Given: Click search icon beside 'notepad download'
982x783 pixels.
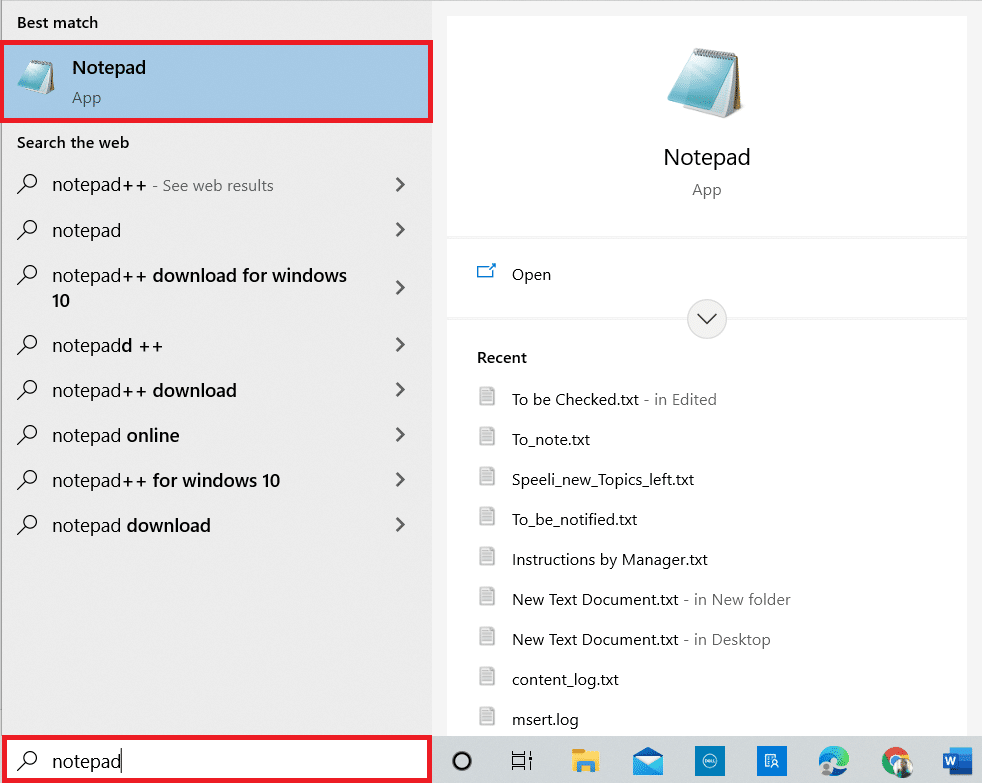Looking at the screenshot, I should tap(28, 525).
